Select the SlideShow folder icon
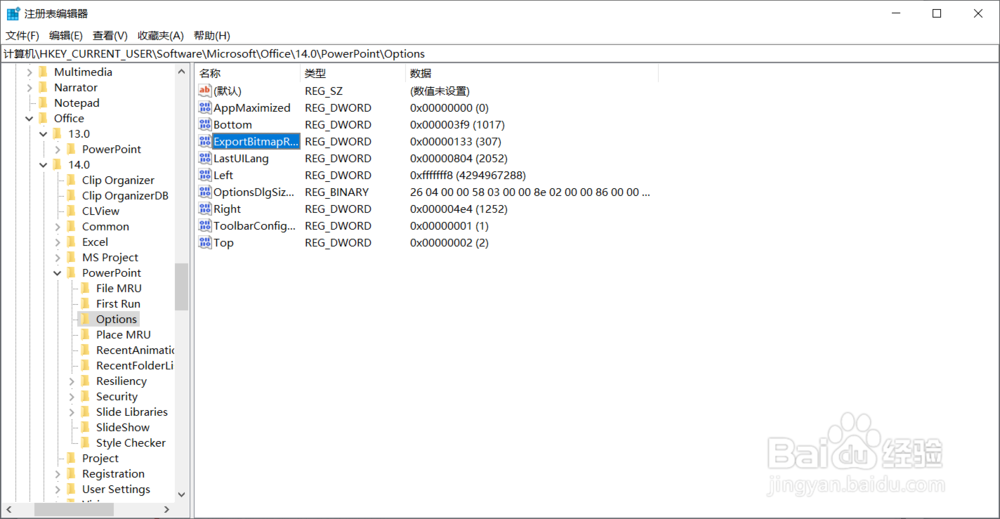Screen dimensions: 1000x519 click(85, 427)
